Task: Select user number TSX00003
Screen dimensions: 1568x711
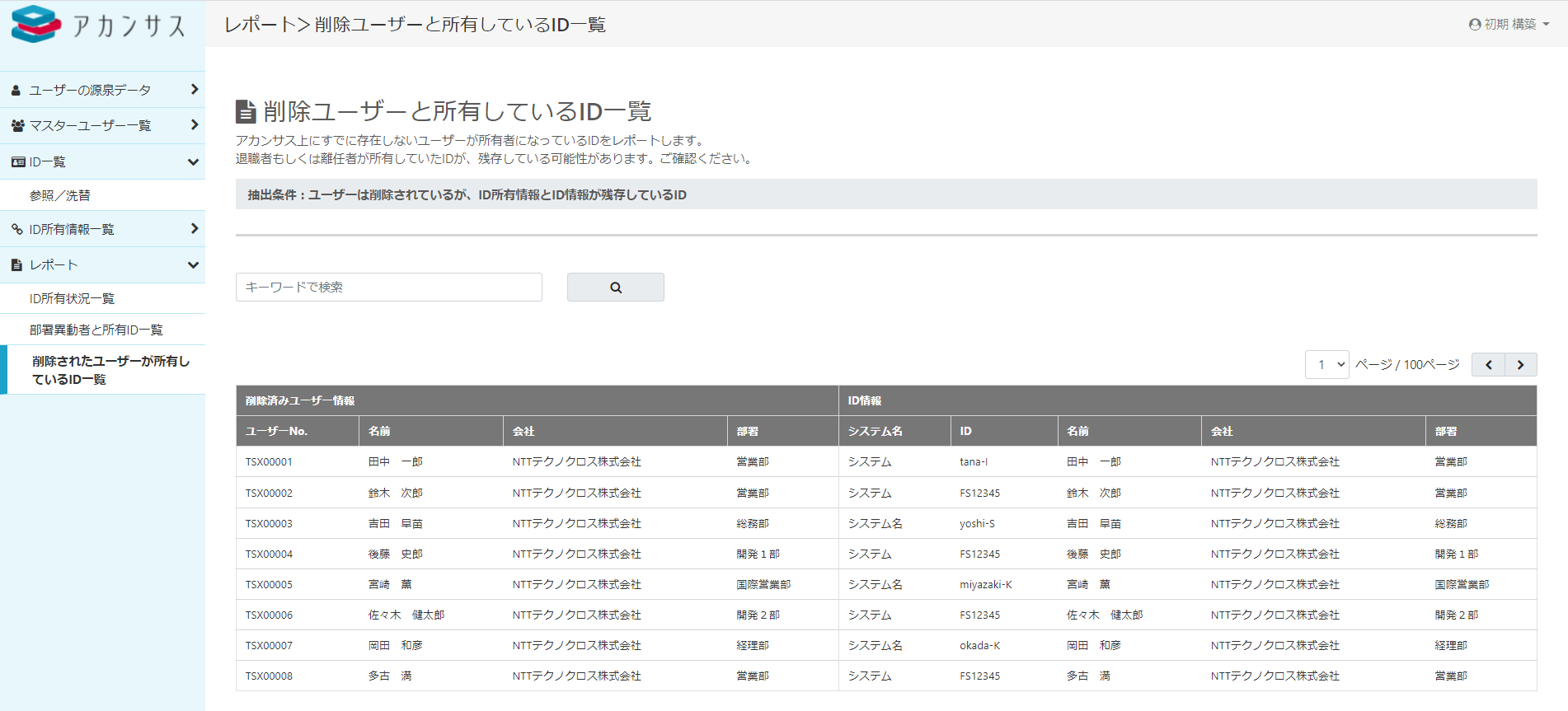Action: point(269,524)
